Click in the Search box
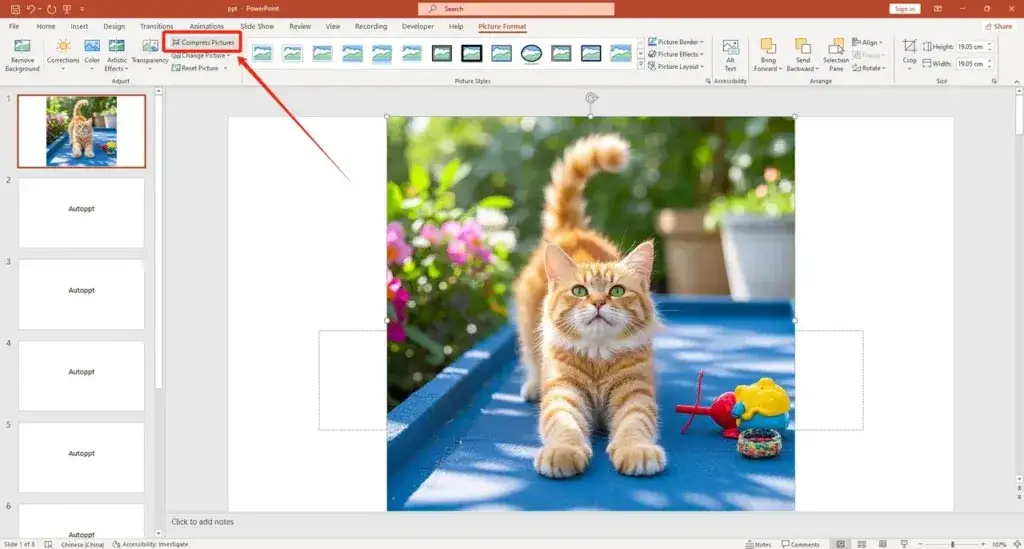Screen dimensions: 1024x549 (x=516, y=9)
